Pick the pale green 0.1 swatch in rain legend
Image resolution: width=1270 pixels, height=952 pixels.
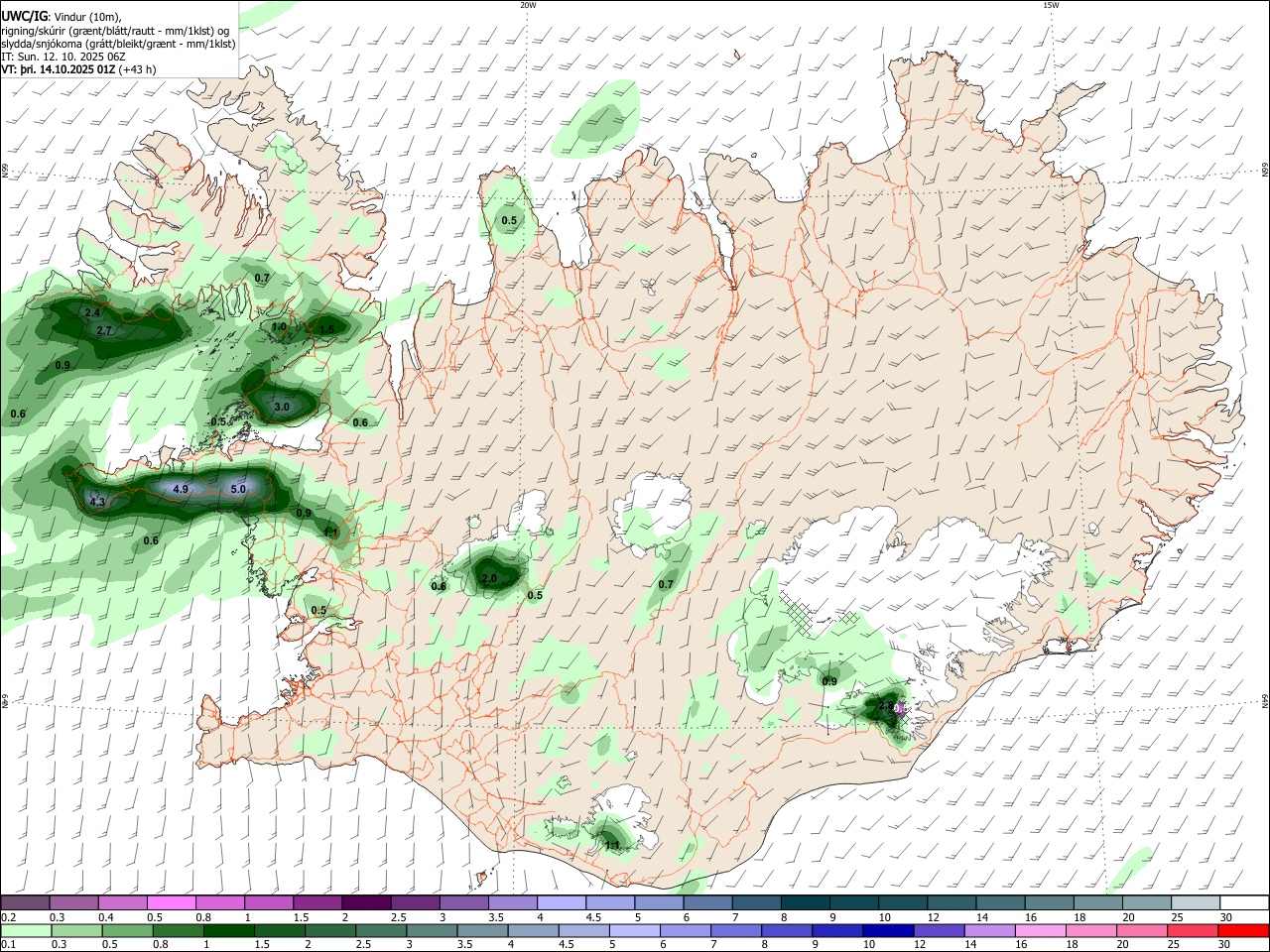coord(26,930)
